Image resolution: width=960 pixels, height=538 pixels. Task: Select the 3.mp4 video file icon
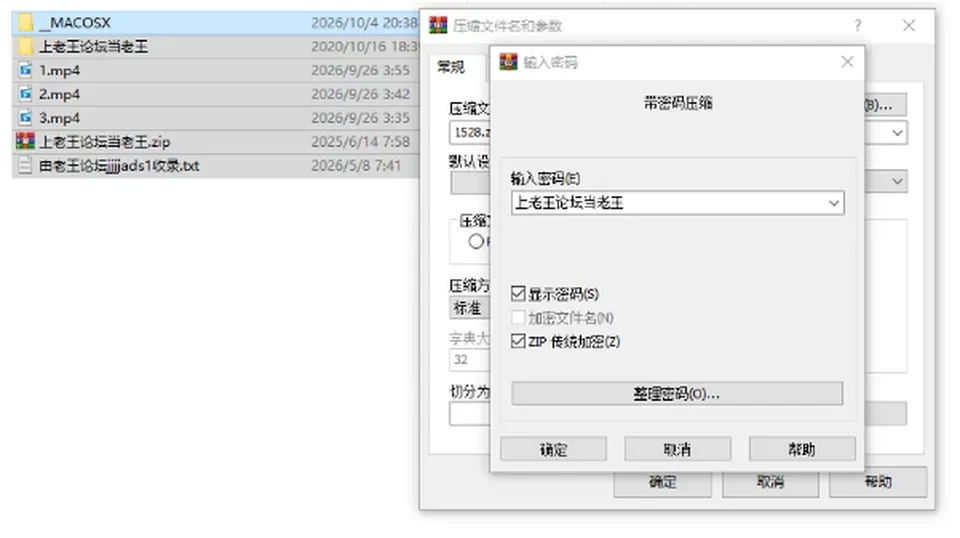tap(25, 118)
